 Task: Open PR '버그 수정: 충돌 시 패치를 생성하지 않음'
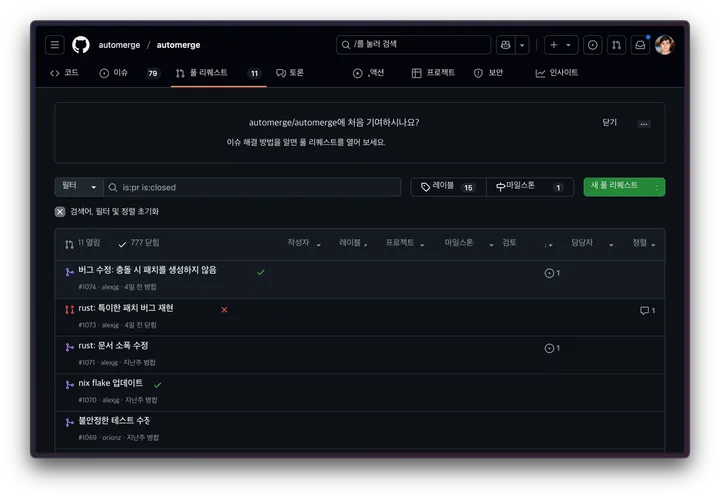(147, 270)
